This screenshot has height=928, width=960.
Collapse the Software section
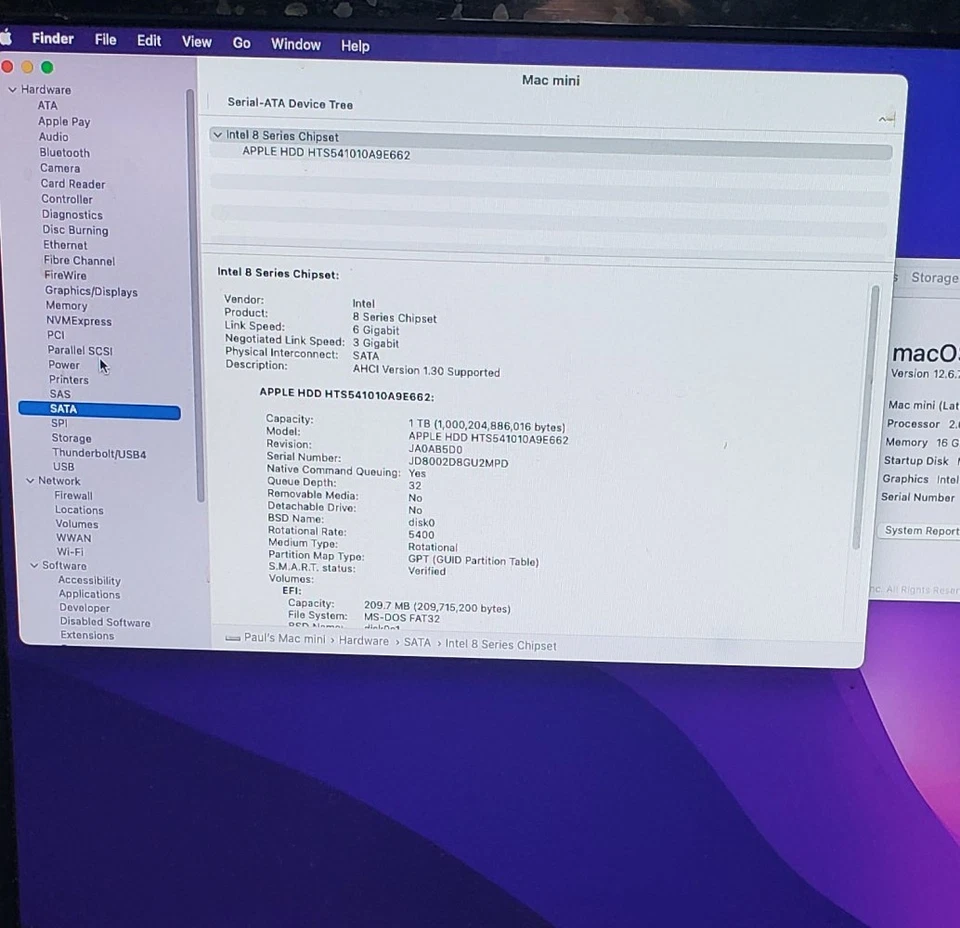coord(34,565)
